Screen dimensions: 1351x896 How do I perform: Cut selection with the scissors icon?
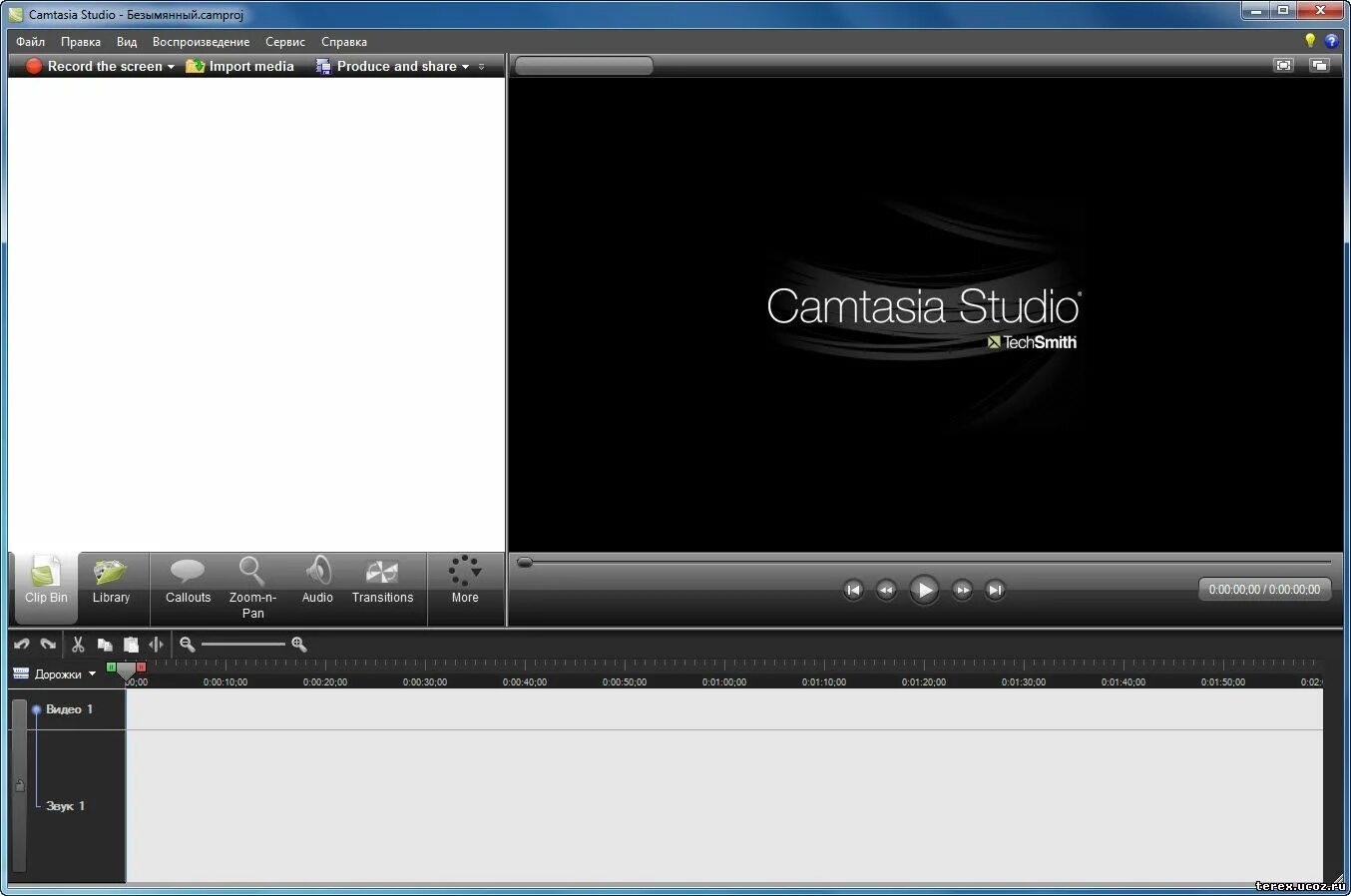click(x=78, y=645)
